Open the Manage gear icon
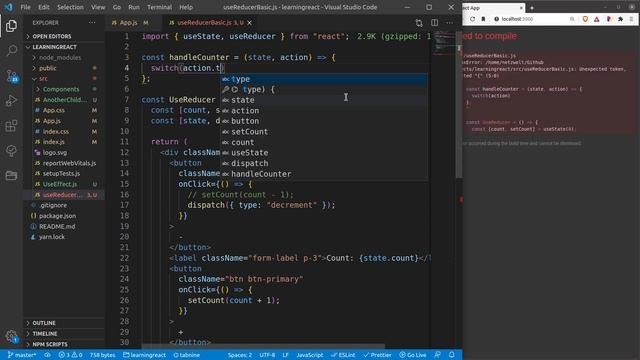This screenshot has width=640, height=360. click(11, 337)
